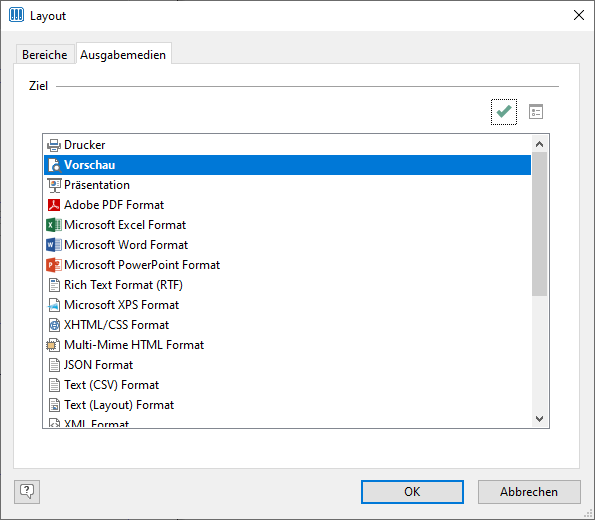Viewport: 595px width, 520px height.
Task: Click the green checkmark default-target button
Action: coord(504,112)
